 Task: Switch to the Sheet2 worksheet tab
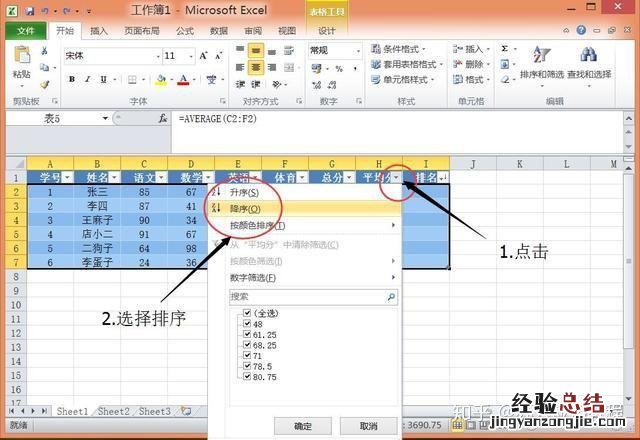(x=113, y=411)
